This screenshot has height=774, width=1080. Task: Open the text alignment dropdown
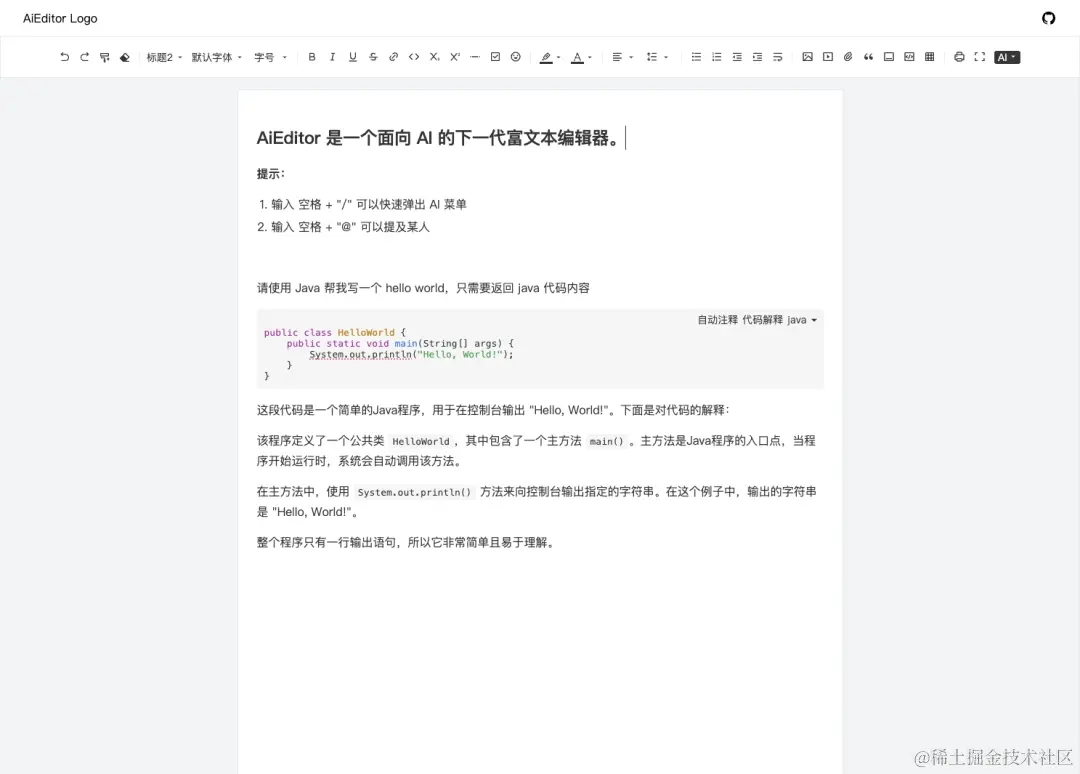[622, 57]
